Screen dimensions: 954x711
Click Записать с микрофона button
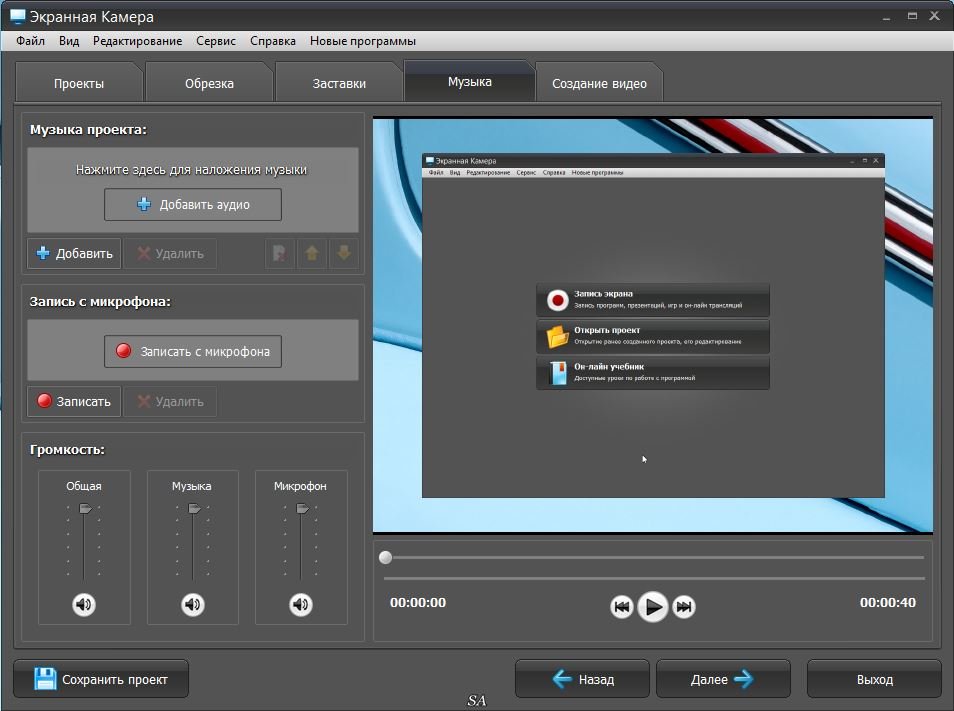193,352
